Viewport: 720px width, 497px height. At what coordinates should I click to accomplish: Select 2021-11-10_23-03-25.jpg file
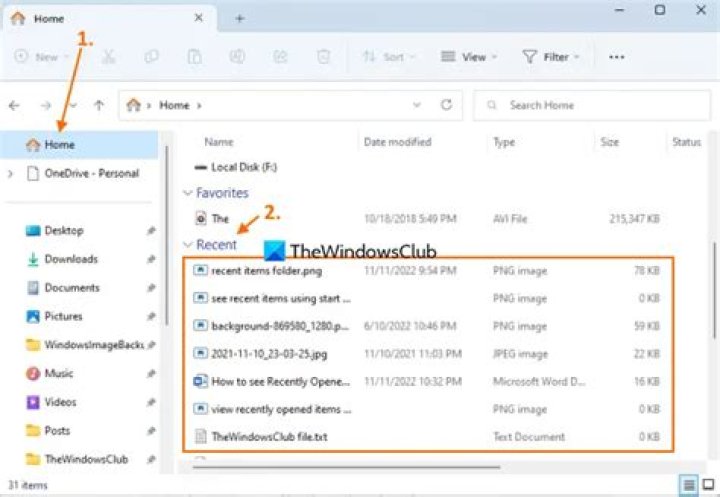pyautogui.click(x=427, y=354)
